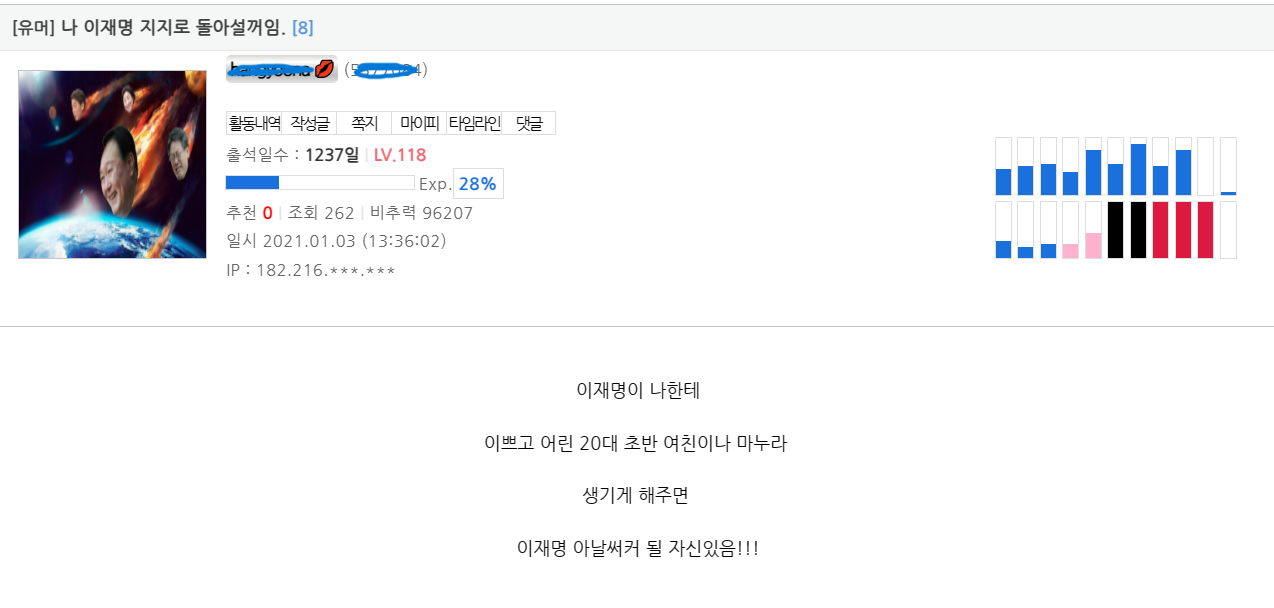View the 타임라인 tab

click(474, 123)
